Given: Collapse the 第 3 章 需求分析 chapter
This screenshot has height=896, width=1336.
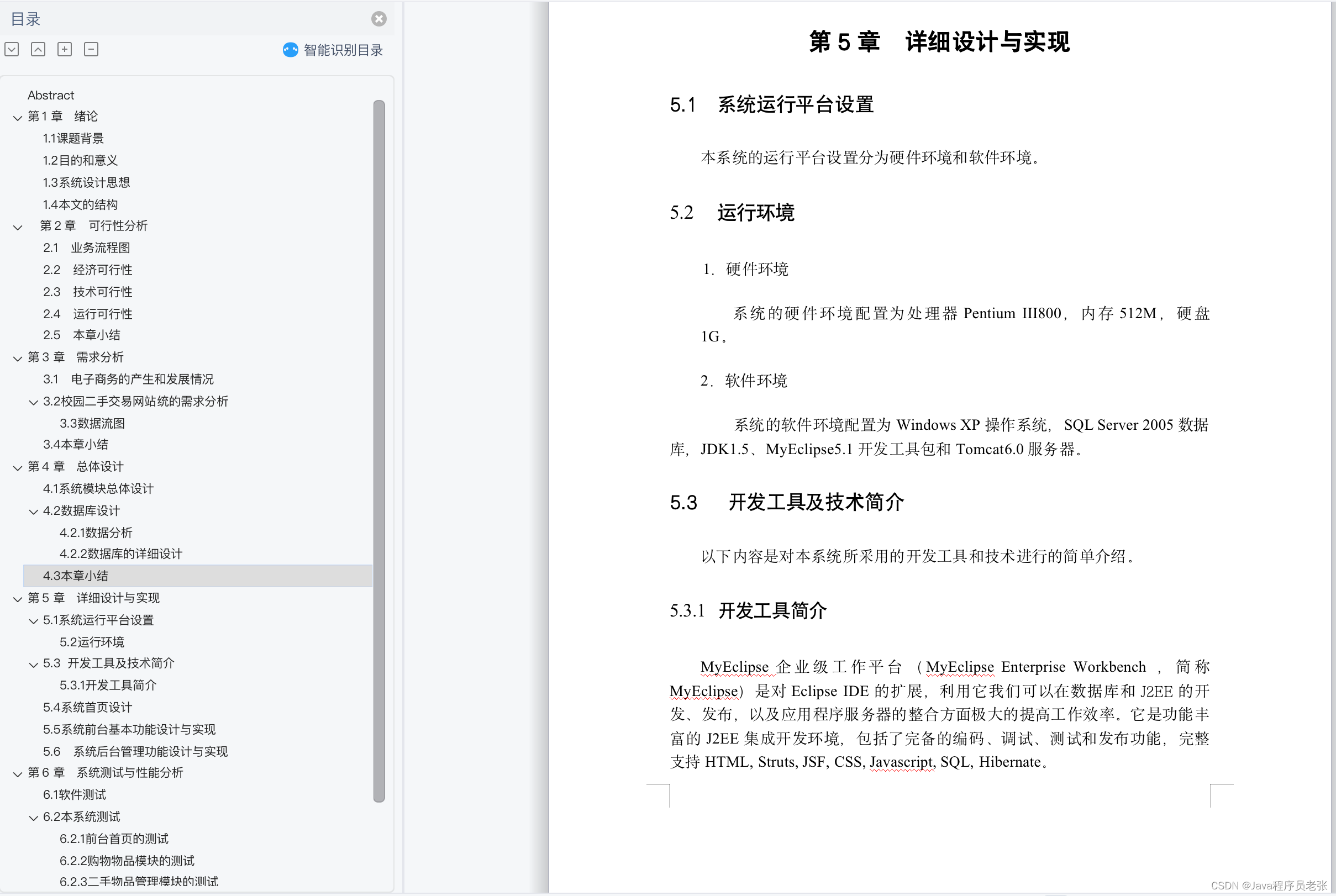Looking at the screenshot, I should click(18, 359).
